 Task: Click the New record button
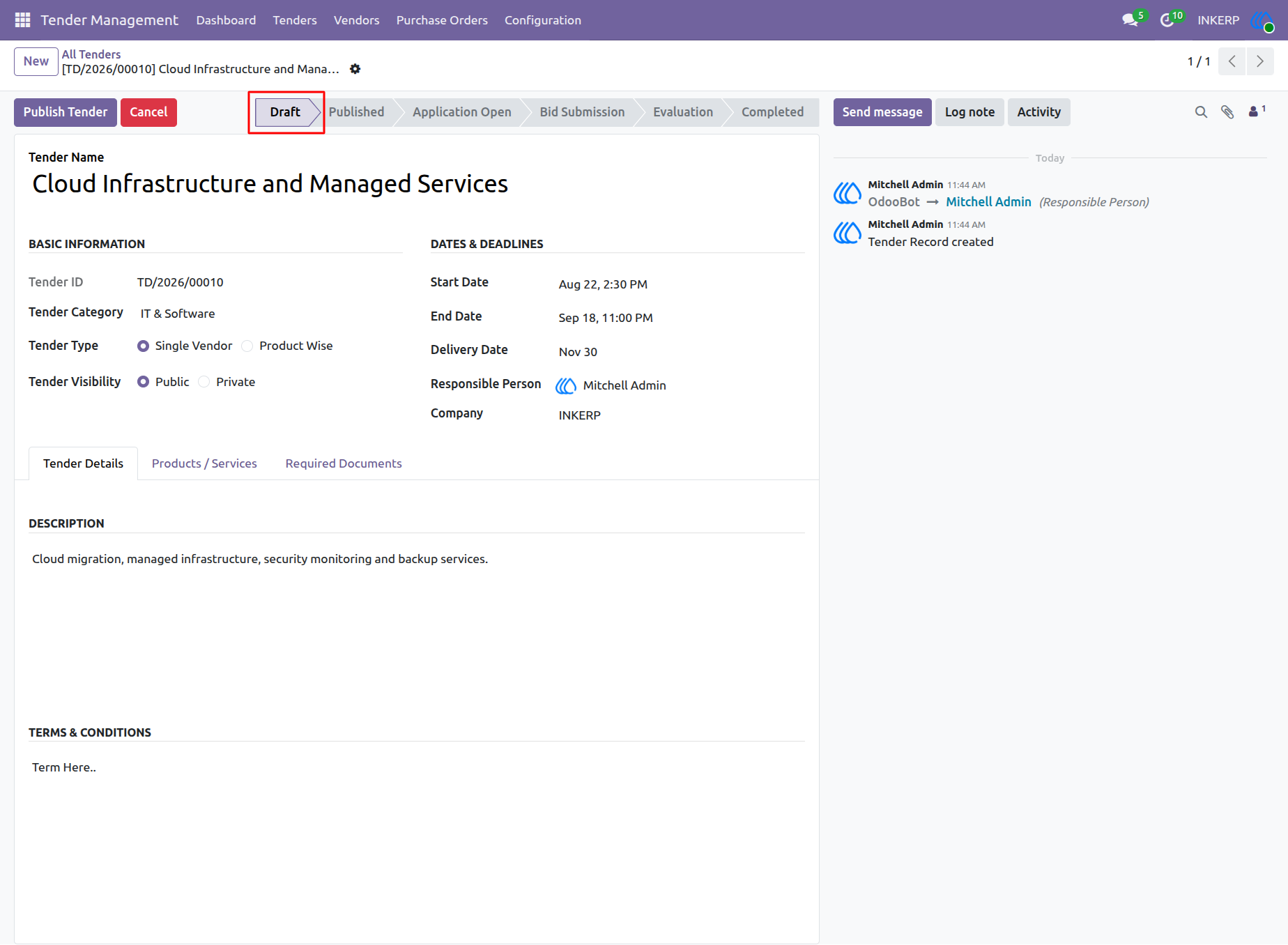(36, 61)
